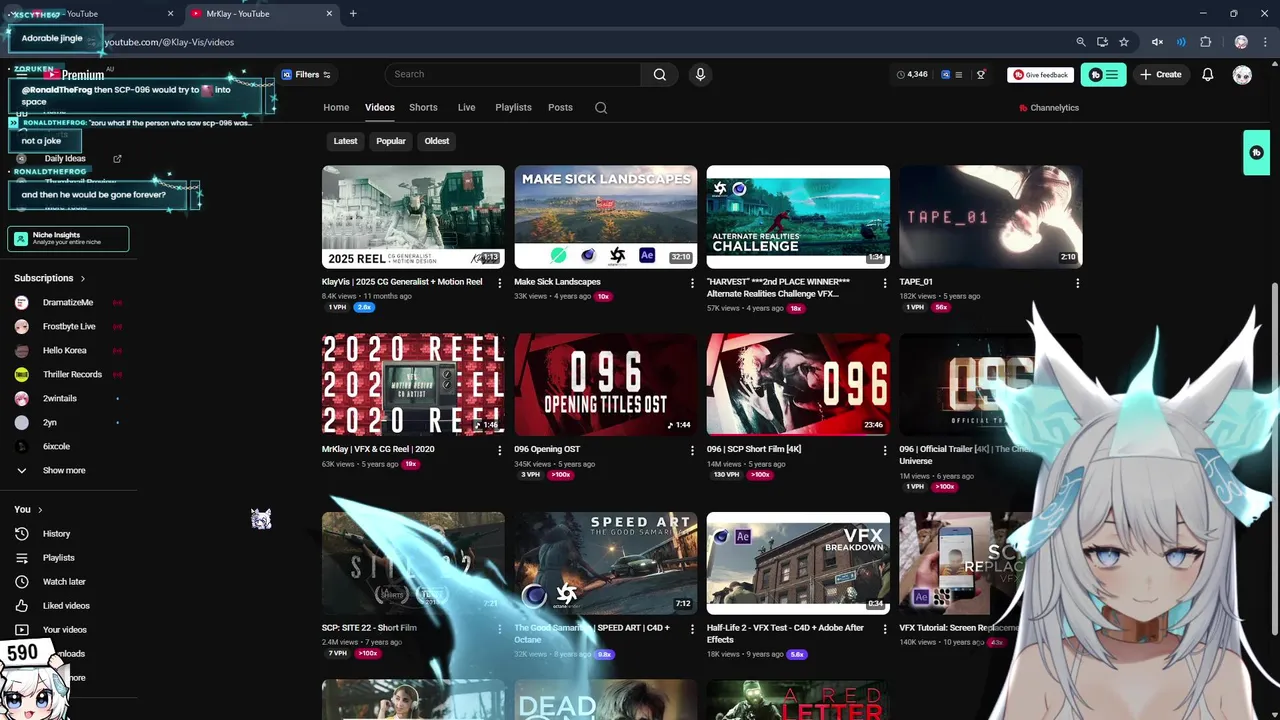Open new browser tab with plus
This screenshot has width=1280, height=720.
coord(353,14)
